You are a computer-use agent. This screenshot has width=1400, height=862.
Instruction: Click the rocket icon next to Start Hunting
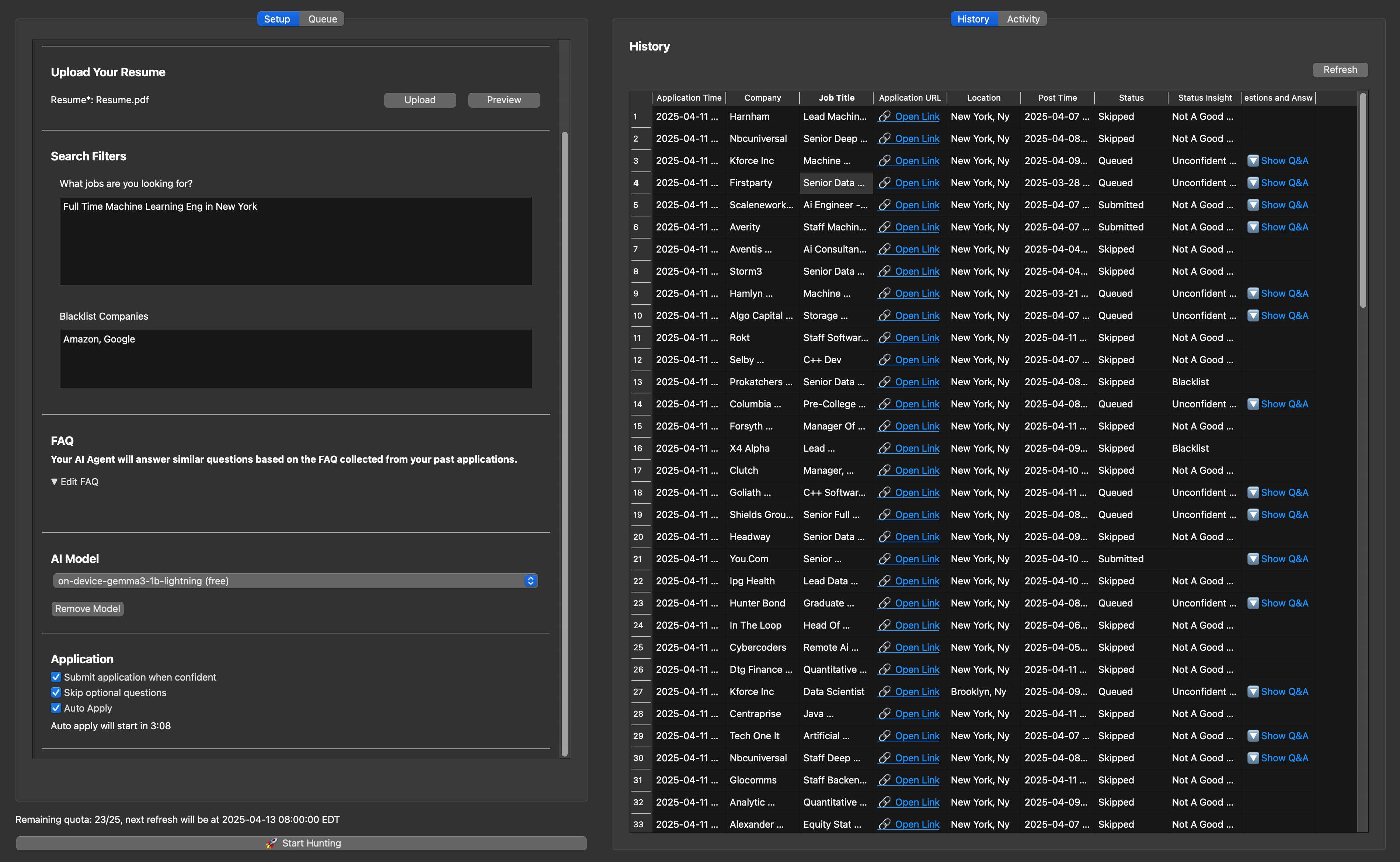[x=272, y=842]
